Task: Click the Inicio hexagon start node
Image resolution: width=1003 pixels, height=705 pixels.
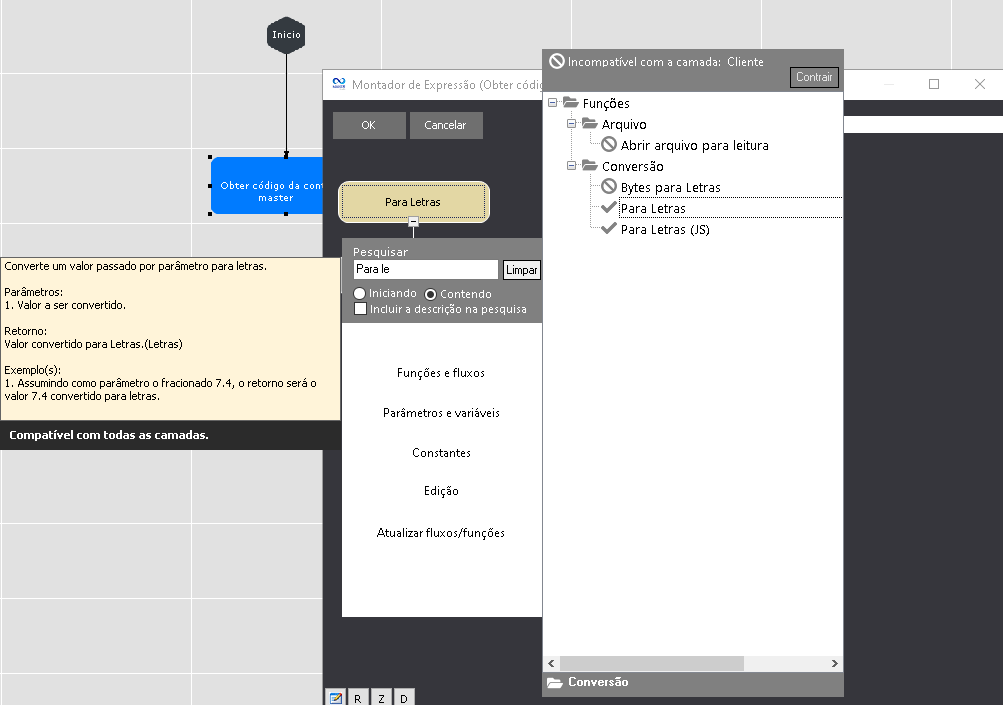Action: coord(286,35)
